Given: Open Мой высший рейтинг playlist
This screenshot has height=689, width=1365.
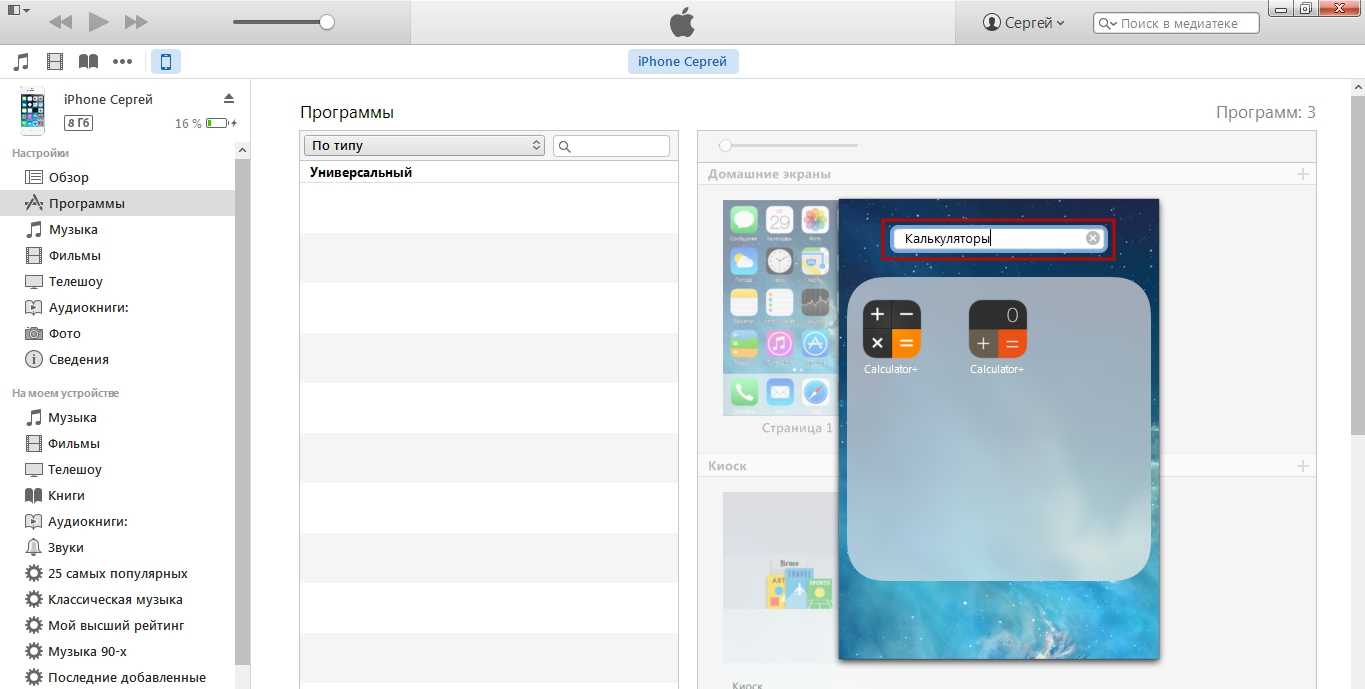Looking at the screenshot, I should [117, 625].
